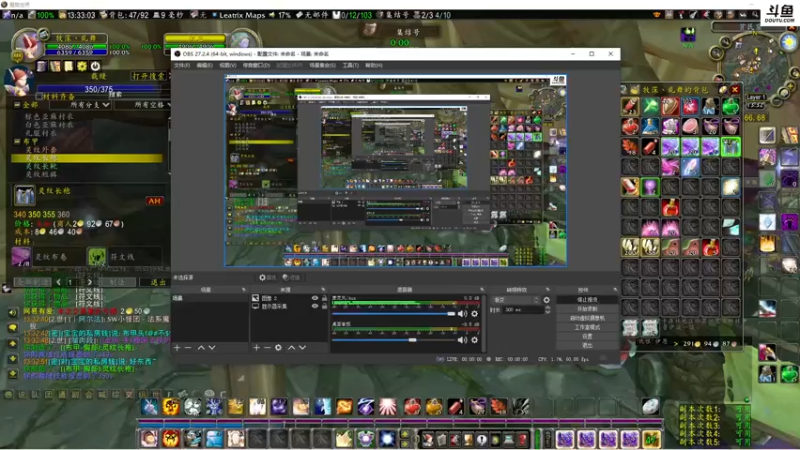Click the 停止推流 button in OBS controls

tap(587, 299)
